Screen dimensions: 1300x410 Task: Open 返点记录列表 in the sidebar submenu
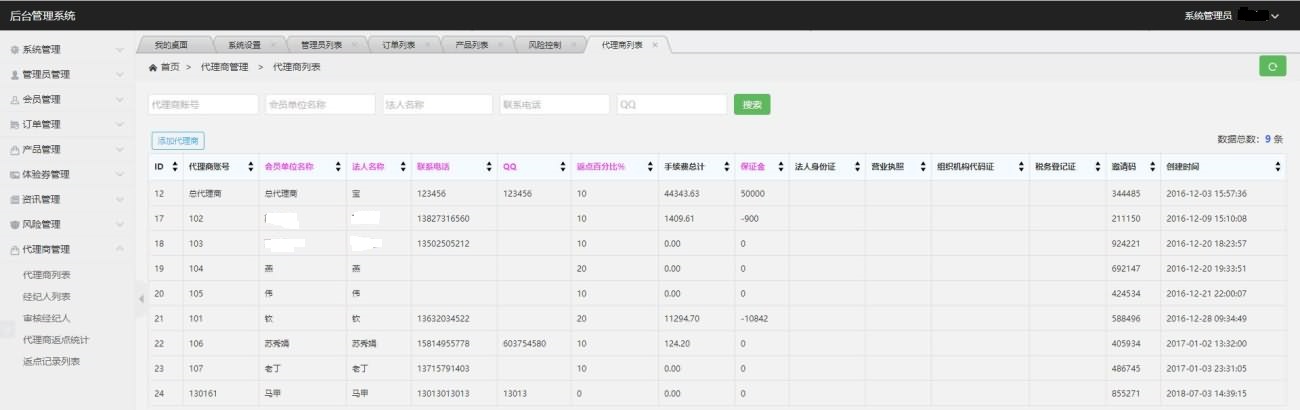pyautogui.click(x=51, y=361)
